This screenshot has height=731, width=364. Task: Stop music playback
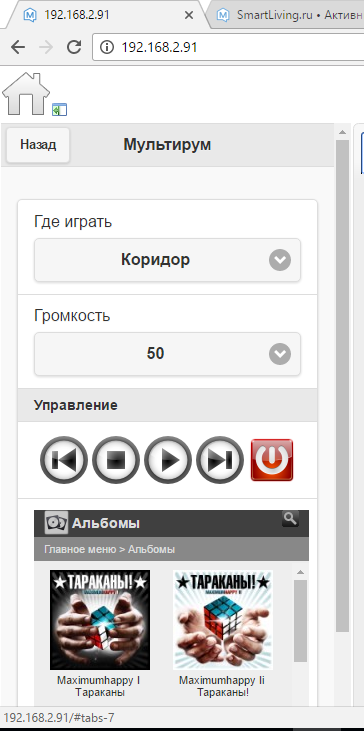click(x=116, y=460)
